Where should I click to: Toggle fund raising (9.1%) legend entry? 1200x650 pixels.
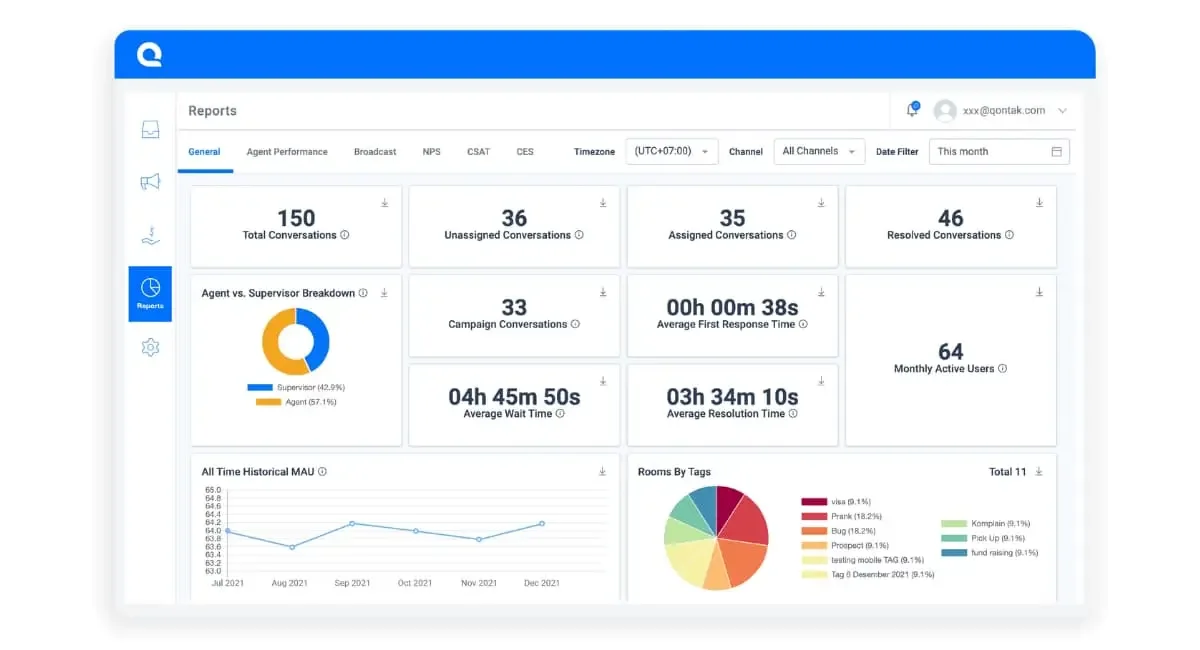[x=990, y=552]
